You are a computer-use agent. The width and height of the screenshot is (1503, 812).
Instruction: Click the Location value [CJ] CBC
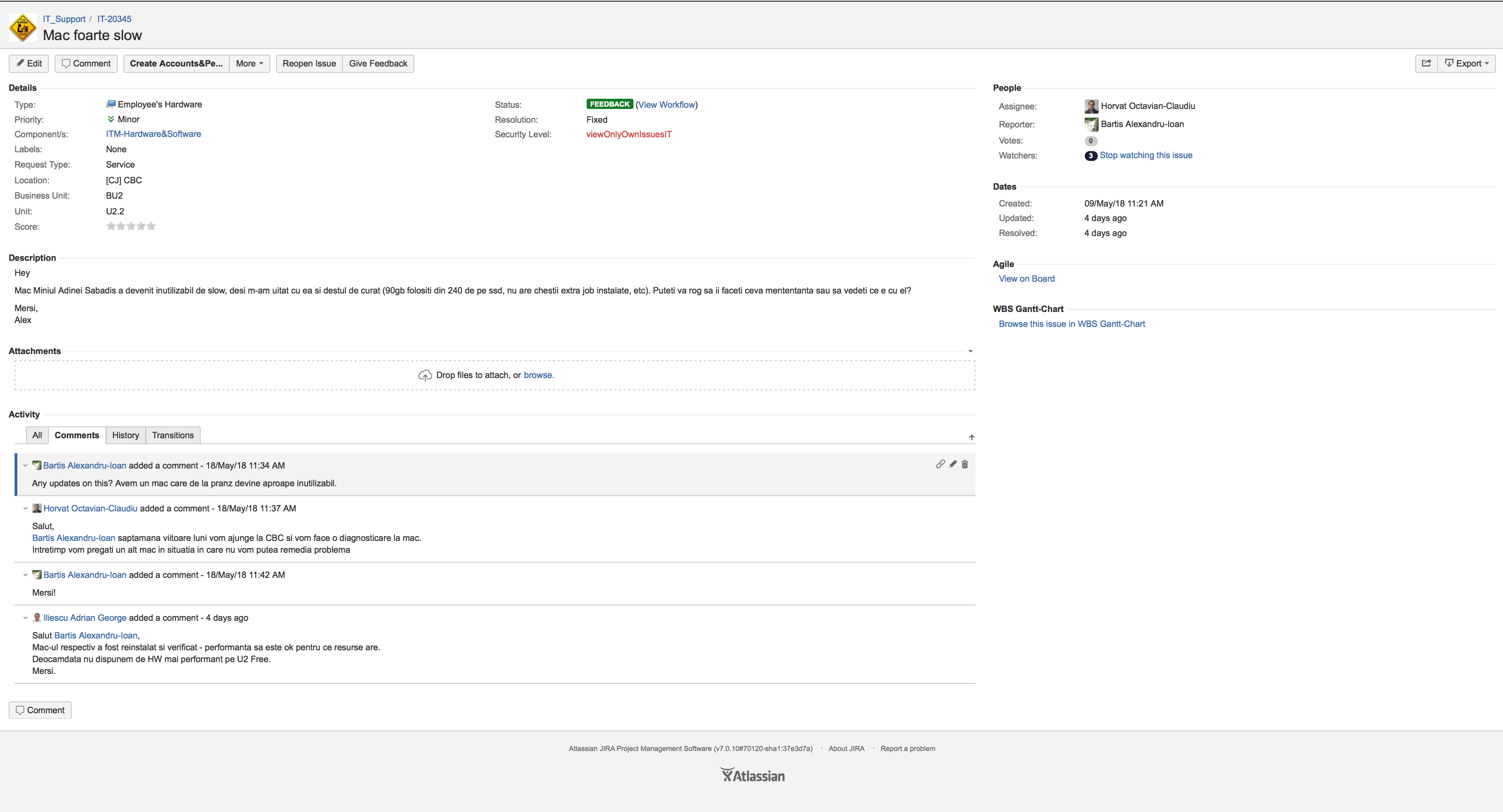pyautogui.click(x=124, y=180)
